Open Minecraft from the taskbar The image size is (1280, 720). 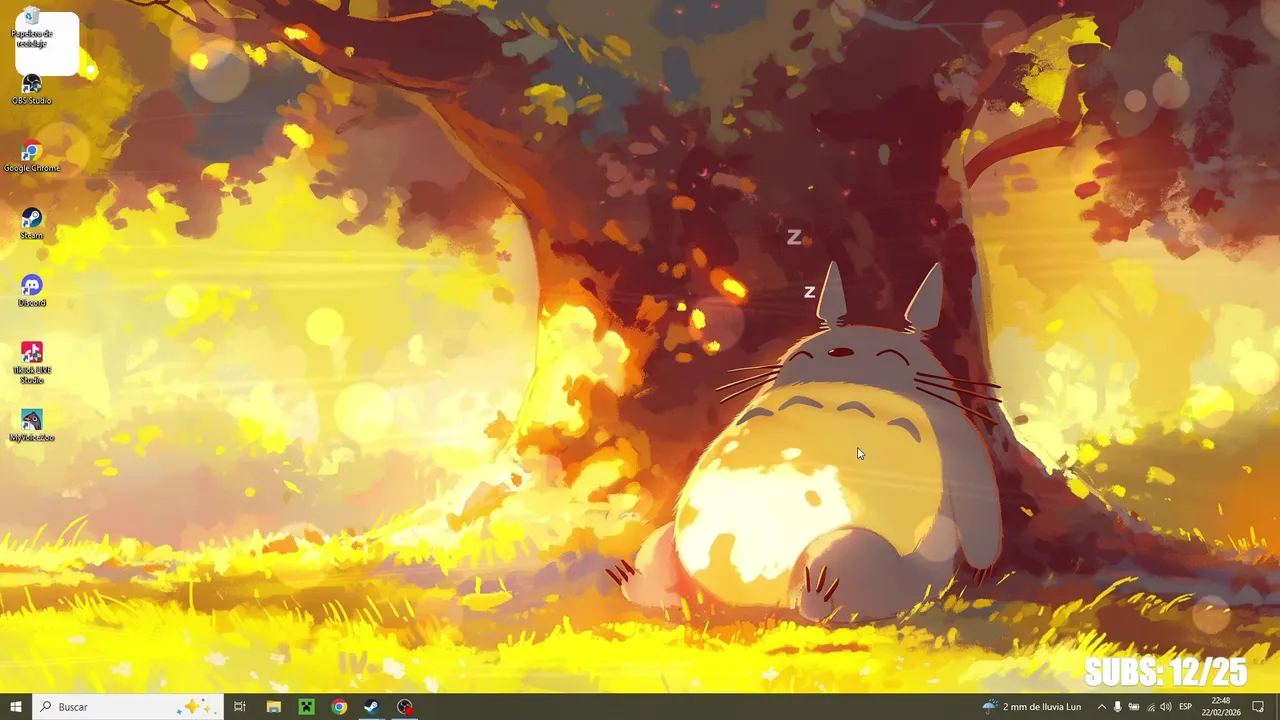coord(307,707)
